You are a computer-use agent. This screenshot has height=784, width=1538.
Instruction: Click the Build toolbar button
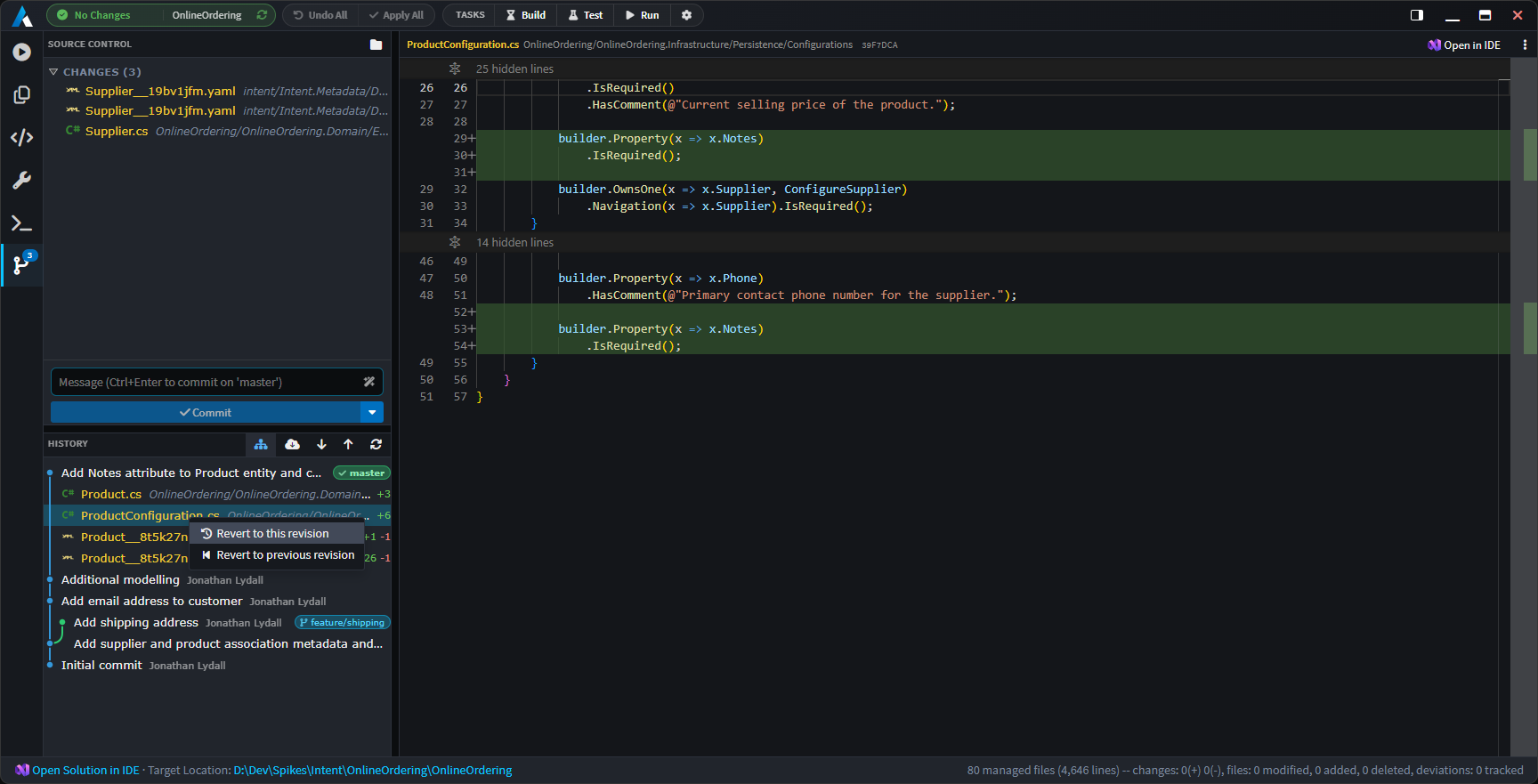[526, 15]
